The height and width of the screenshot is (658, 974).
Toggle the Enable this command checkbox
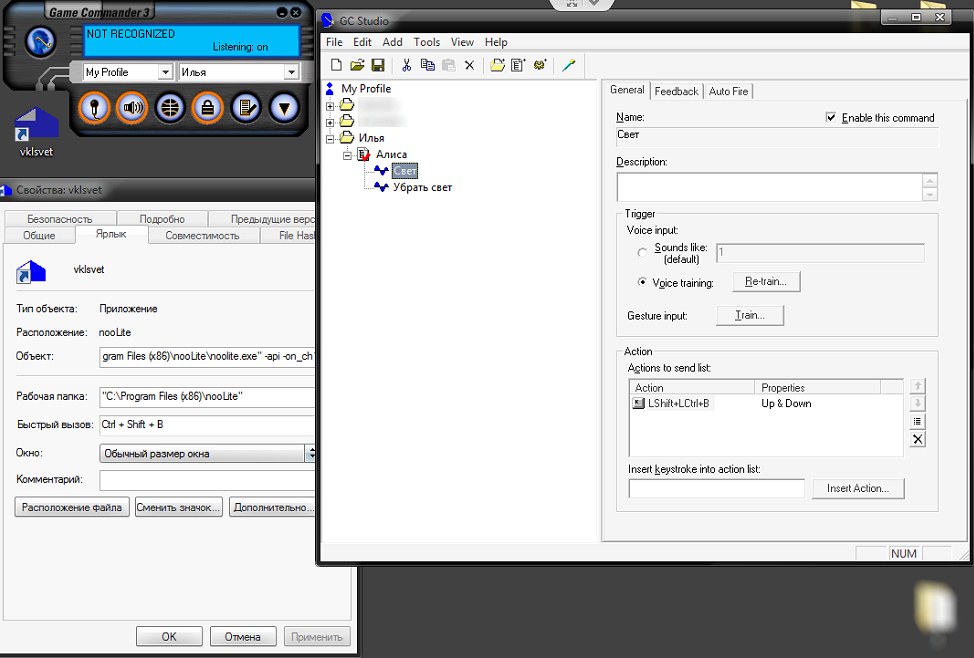coord(831,118)
